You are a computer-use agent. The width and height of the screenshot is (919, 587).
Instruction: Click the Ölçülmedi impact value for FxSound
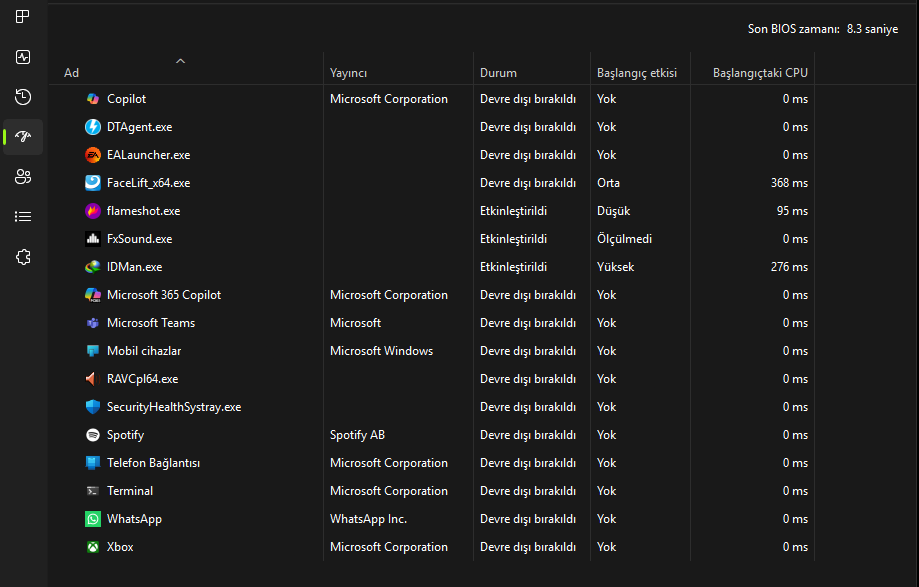coord(624,239)
